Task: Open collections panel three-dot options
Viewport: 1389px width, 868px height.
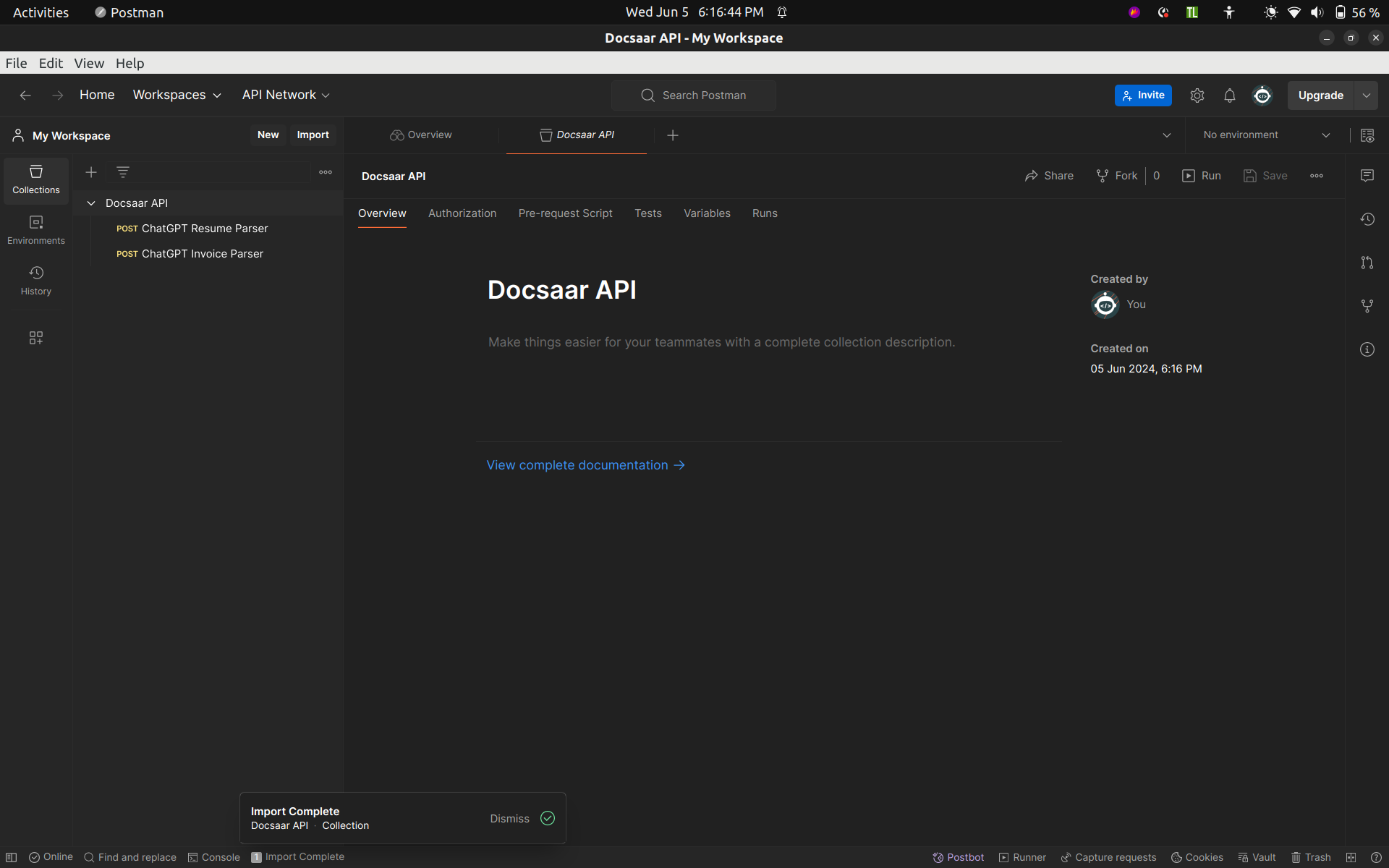Action: pyautogui.click(x=326, y=172)
